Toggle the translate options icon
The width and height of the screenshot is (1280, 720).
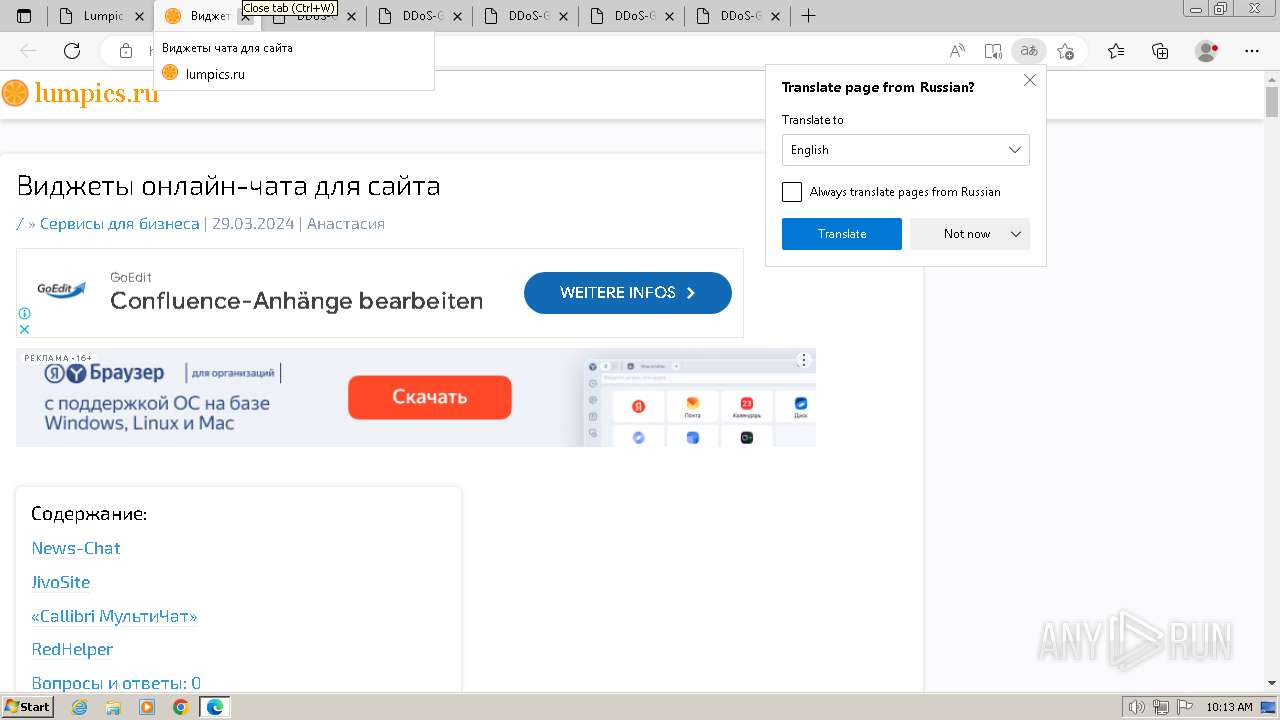pos(1028,51)
